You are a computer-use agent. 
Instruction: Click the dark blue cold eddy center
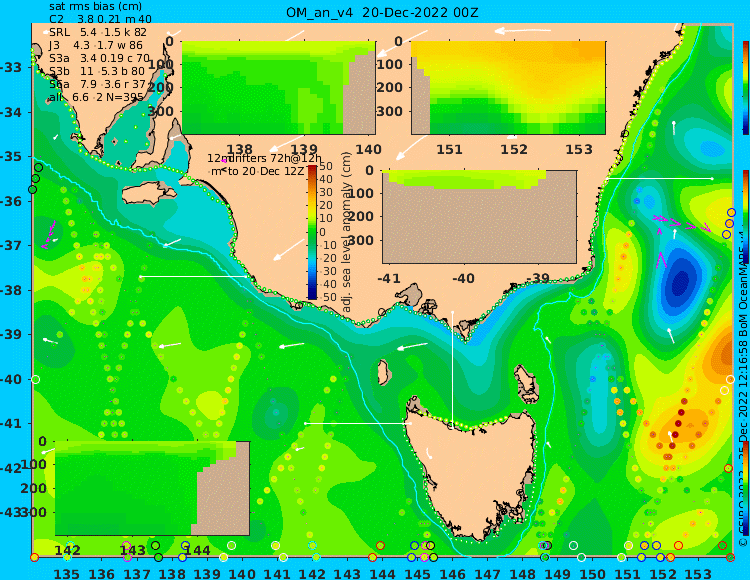tap(680, 283)
